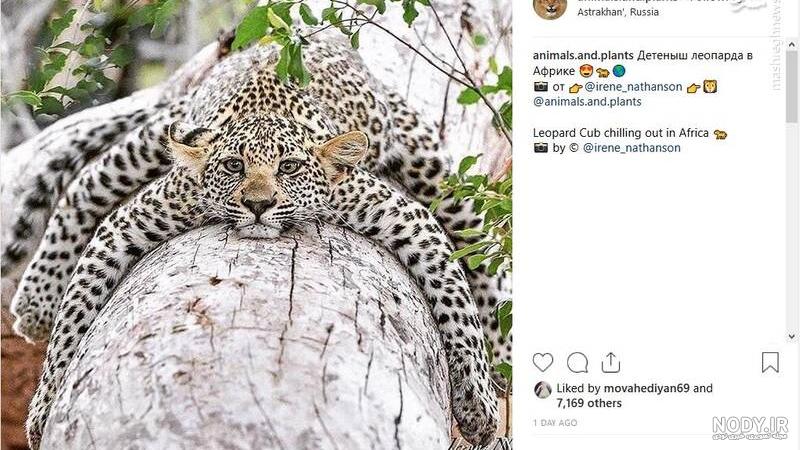Click the camera emoji before English credit
Screen dimensions: 800x450
click(x=540, y=148)
